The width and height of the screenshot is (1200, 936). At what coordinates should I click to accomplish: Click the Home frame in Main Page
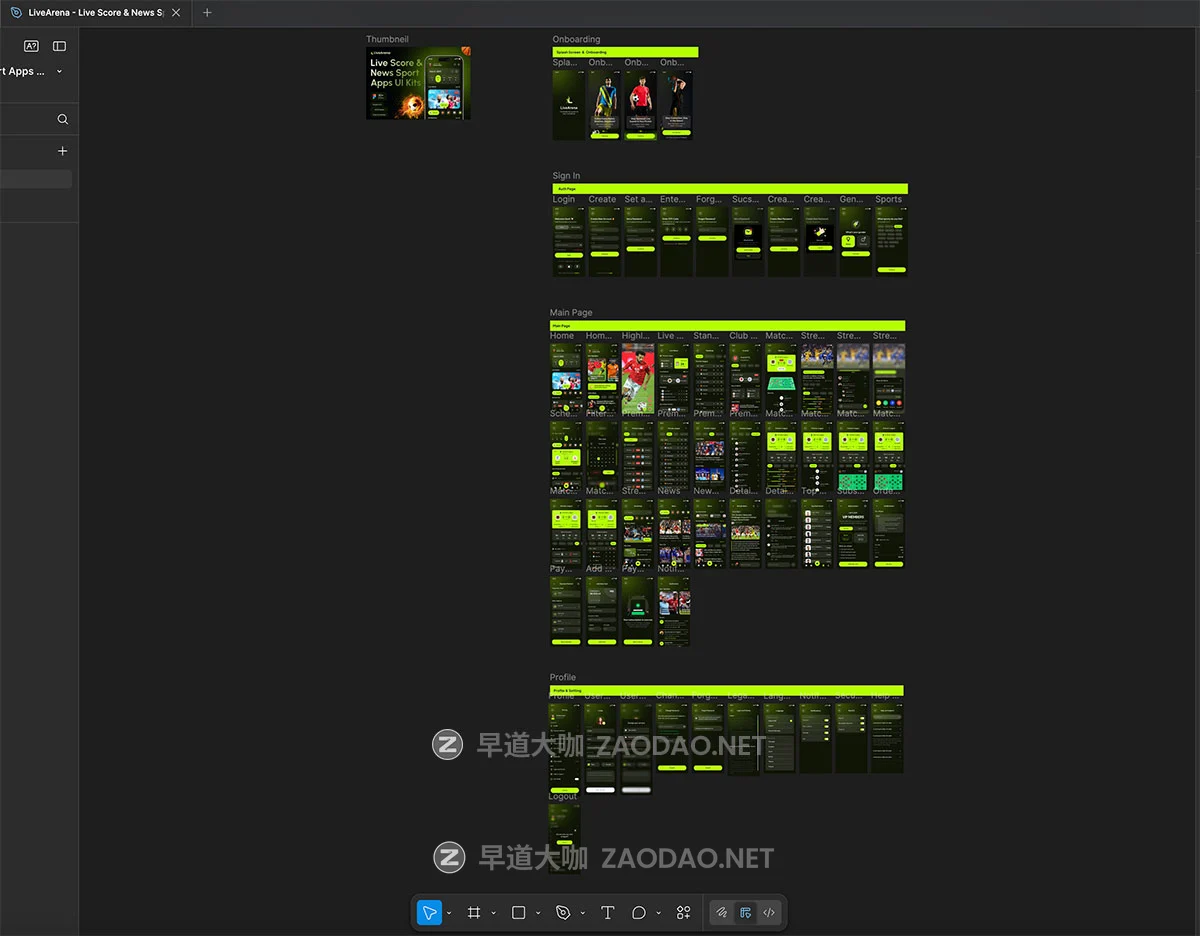point(565,378)
